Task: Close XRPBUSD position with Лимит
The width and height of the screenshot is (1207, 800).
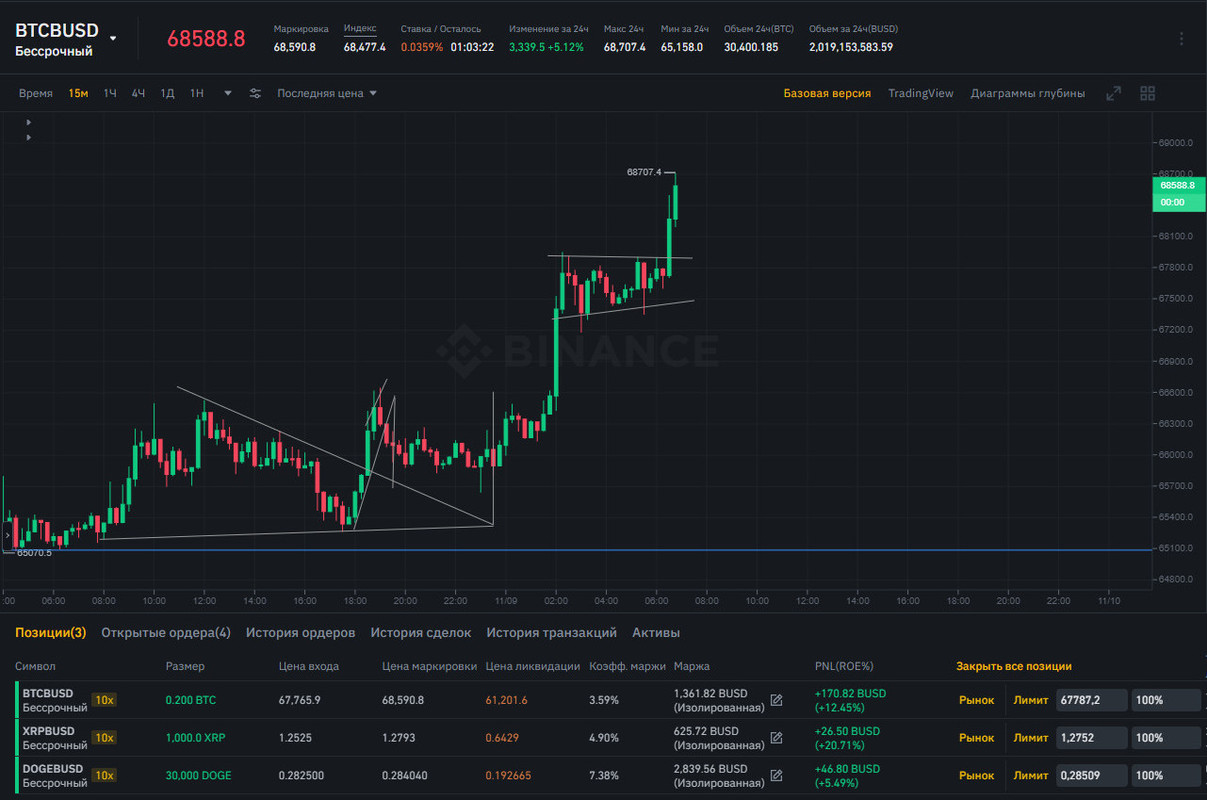Action: (x=1031, y=738)
